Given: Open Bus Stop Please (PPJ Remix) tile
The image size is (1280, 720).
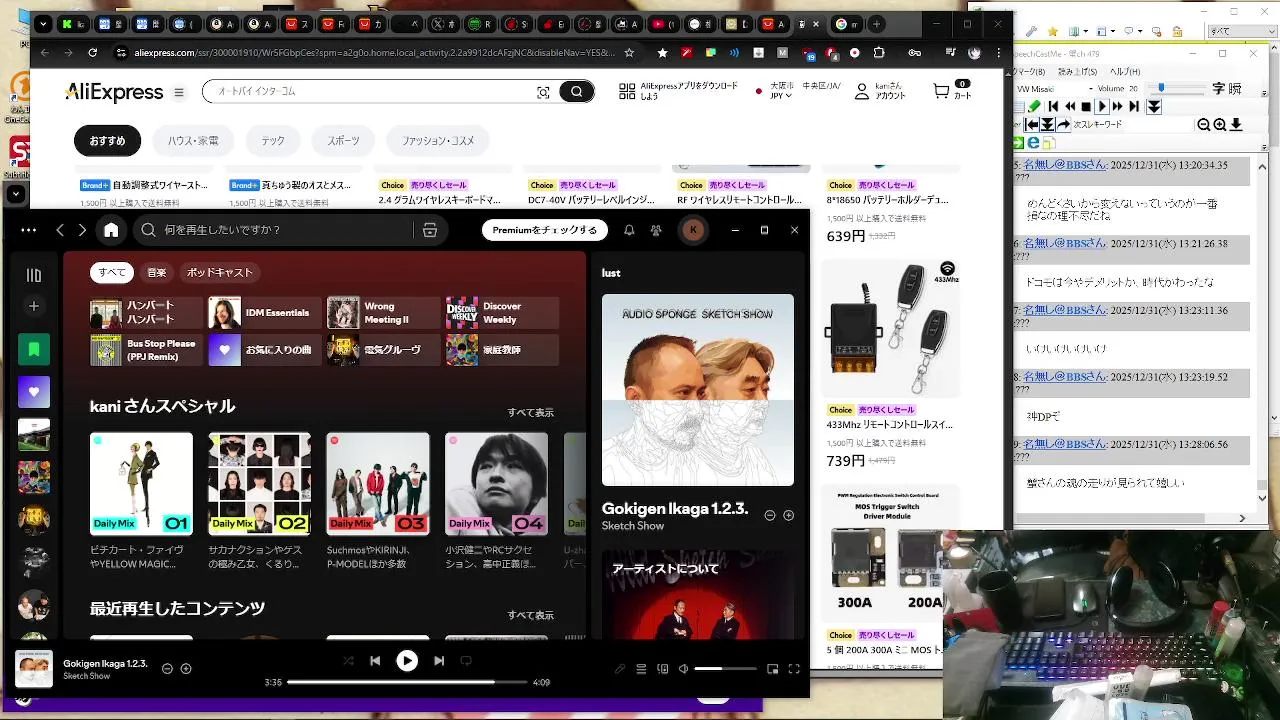Looking at the screenshot, I should [x=145, y=350].
